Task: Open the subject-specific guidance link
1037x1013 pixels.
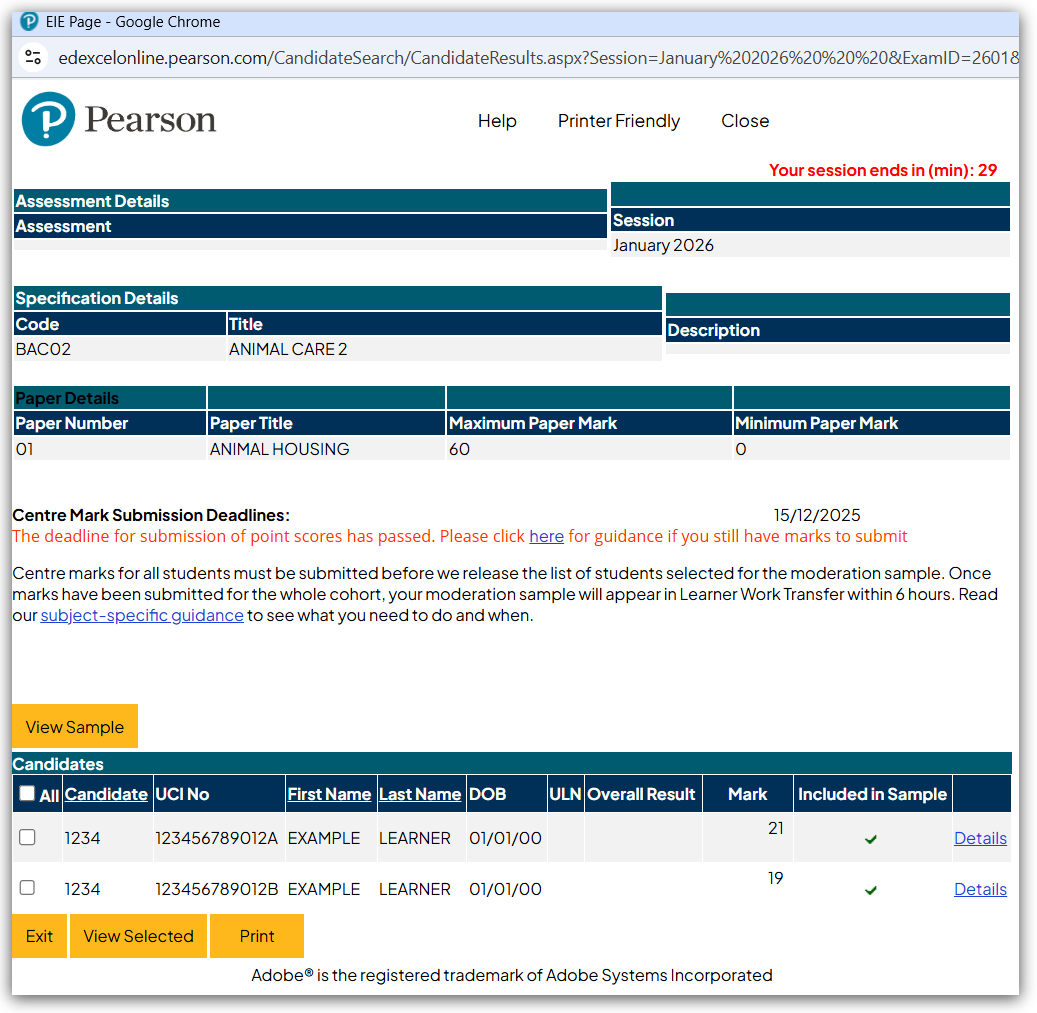Action: point(142,615)
